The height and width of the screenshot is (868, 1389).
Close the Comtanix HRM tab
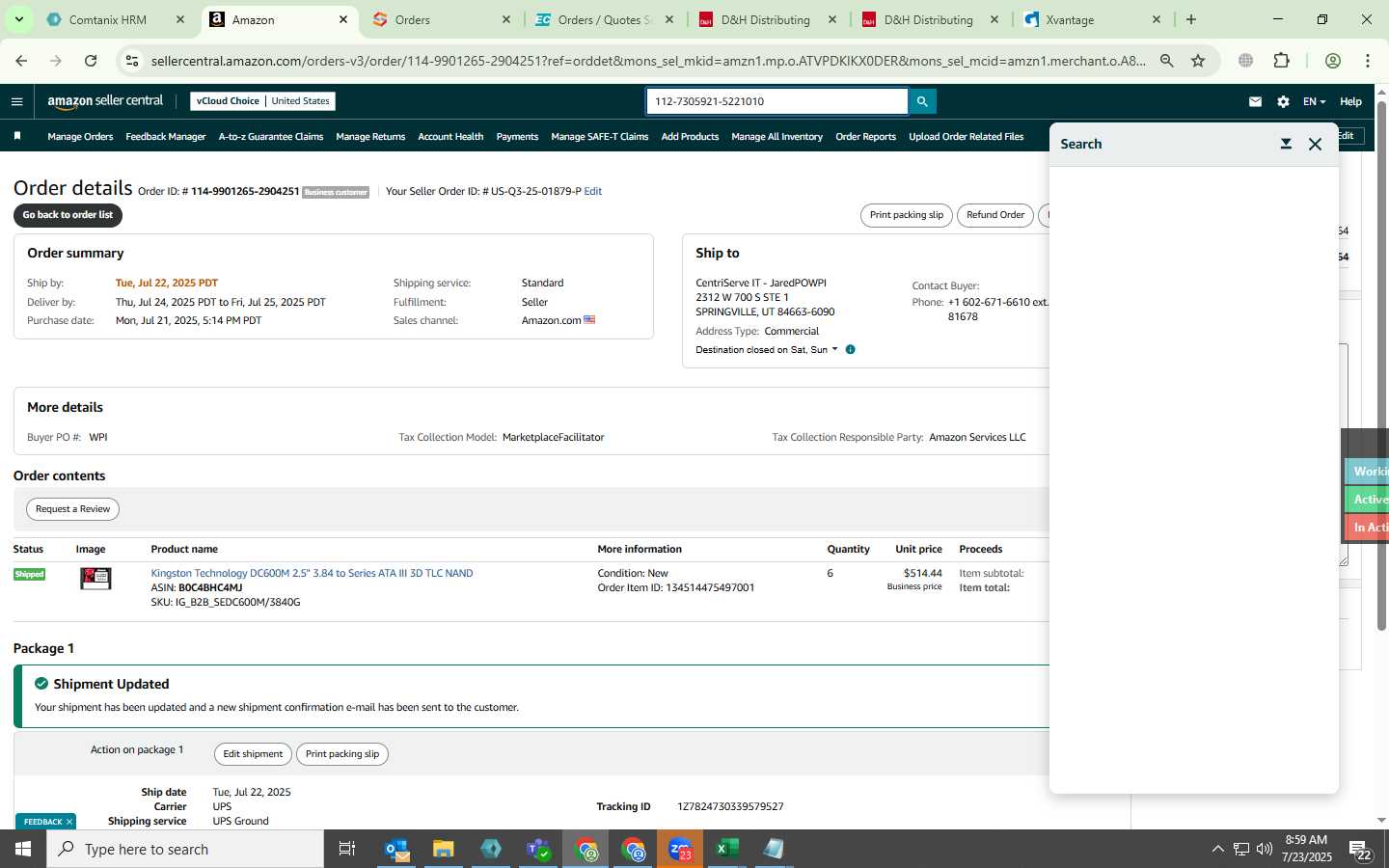point(180,19)
